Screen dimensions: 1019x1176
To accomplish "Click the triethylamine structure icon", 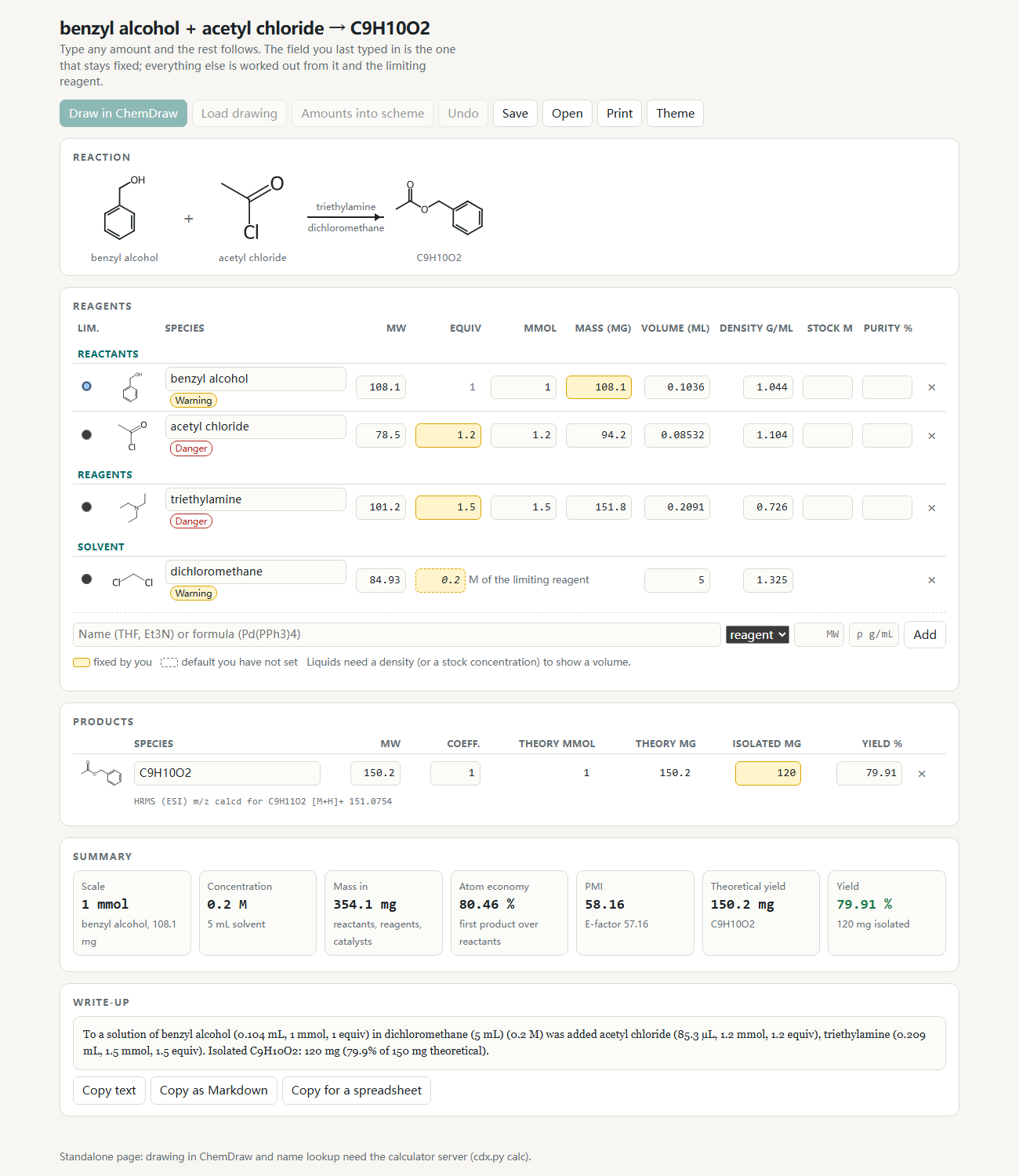I will pos(132,508).
